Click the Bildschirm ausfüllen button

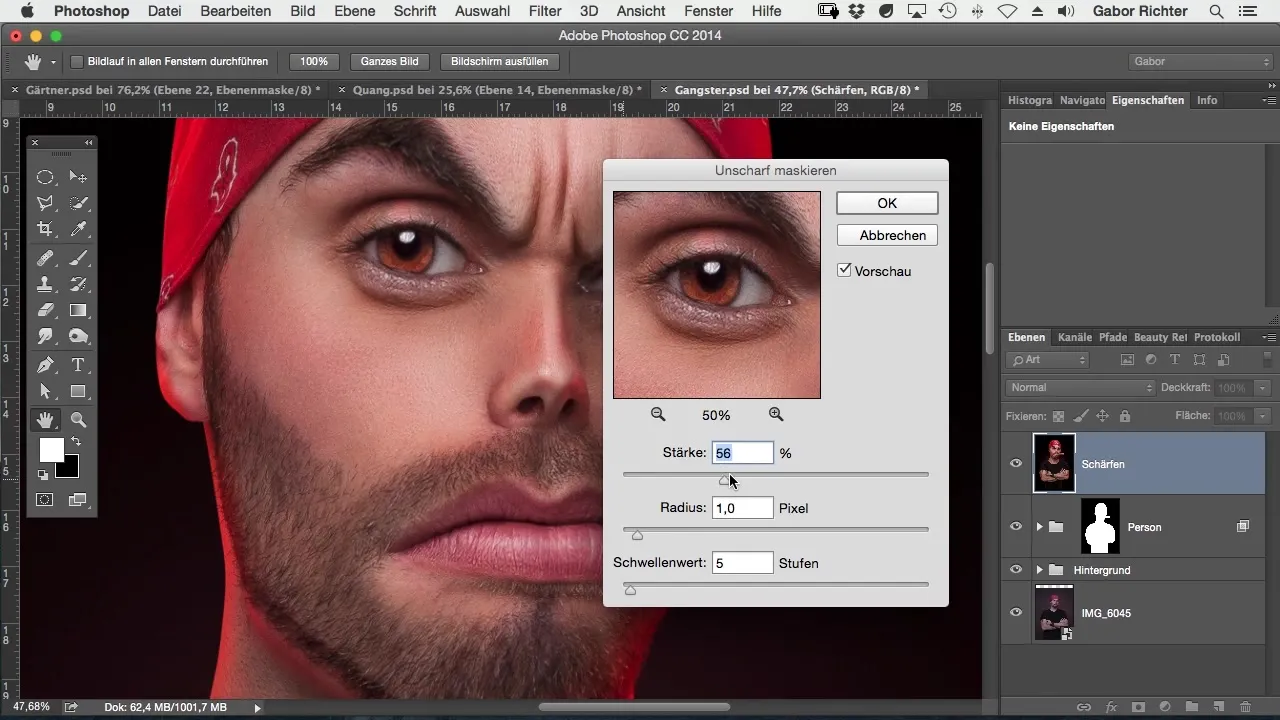500,62
